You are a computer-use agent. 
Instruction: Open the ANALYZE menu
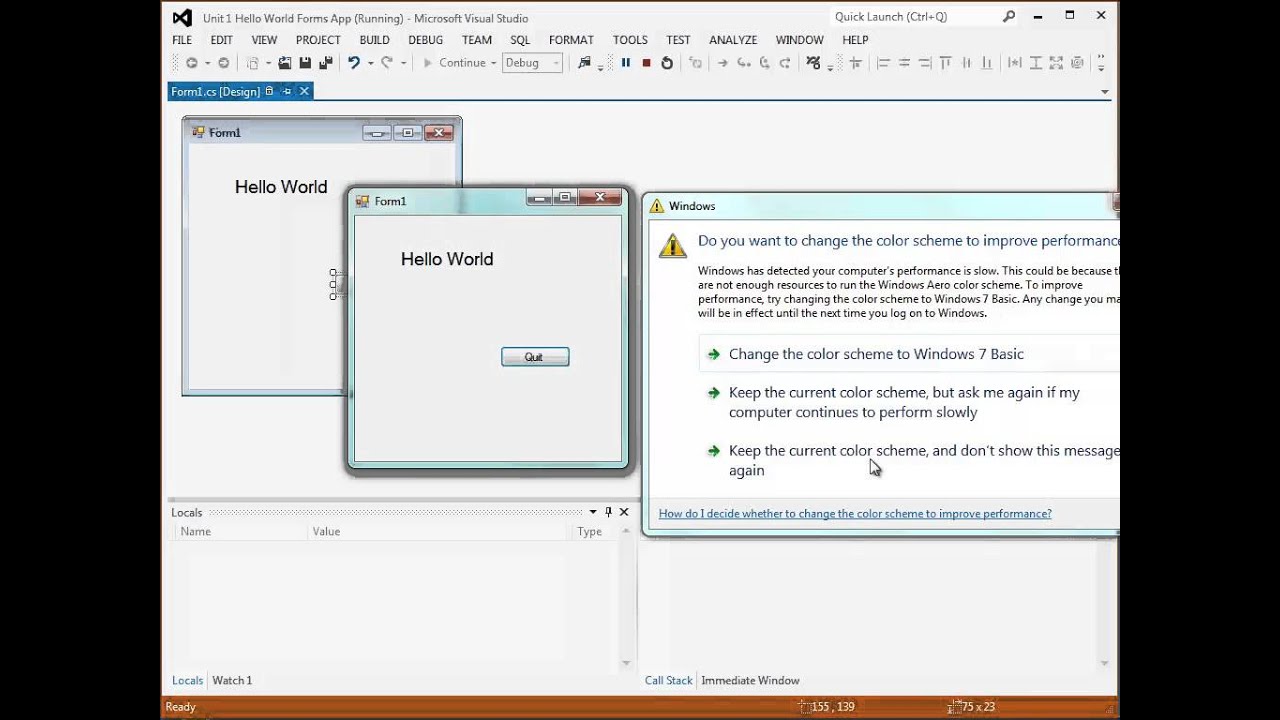(733, 40)
